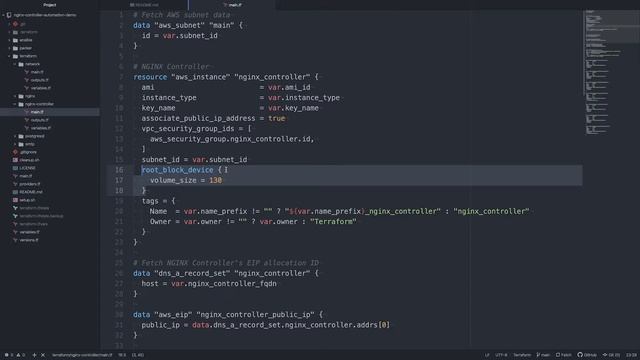Open root-level variables.tf above versions.tf
This screenshot has width=640, height=360.
(x=29, y=232)
